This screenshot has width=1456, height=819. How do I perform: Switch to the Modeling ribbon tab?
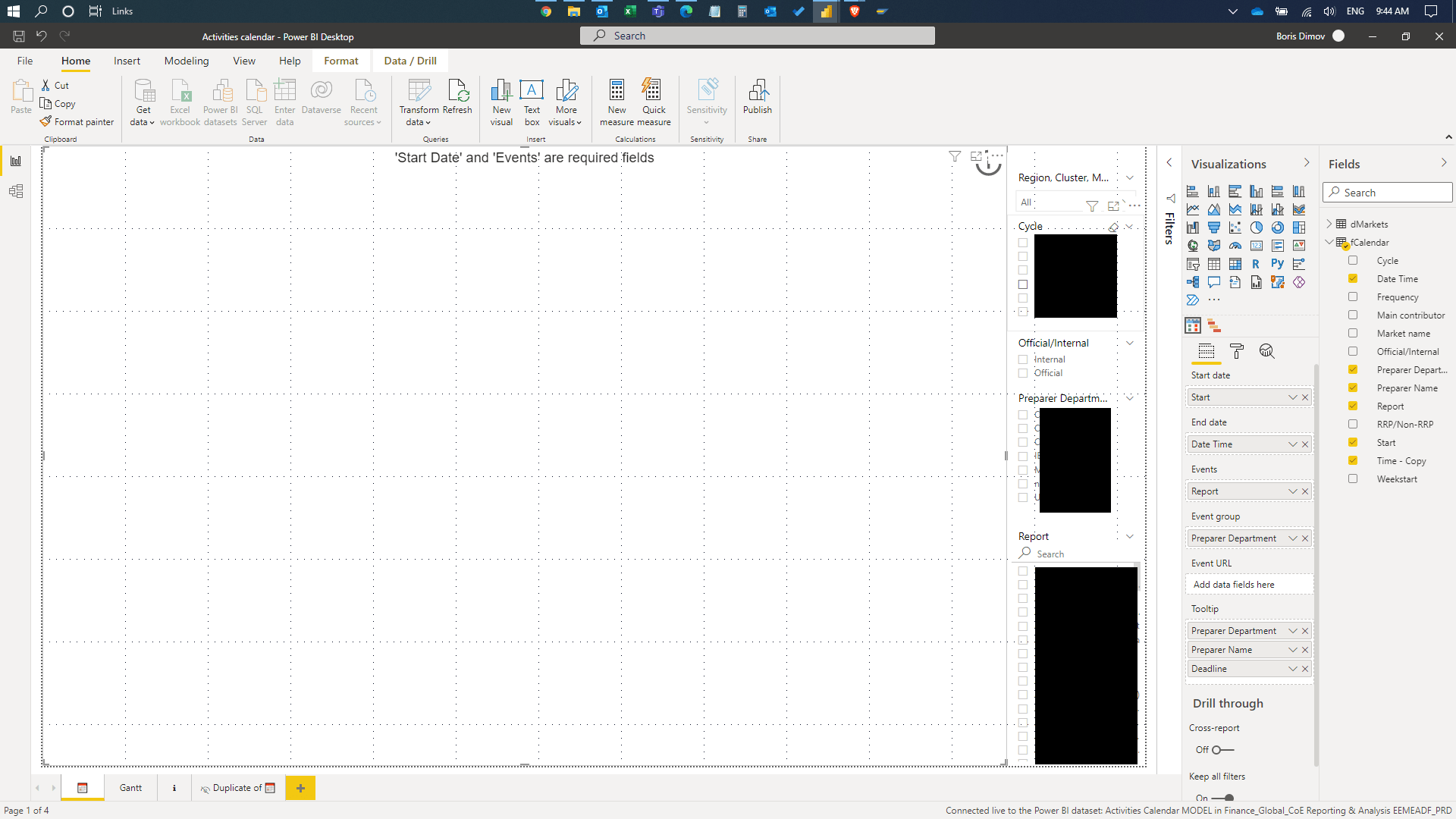[x=187, y=61]
